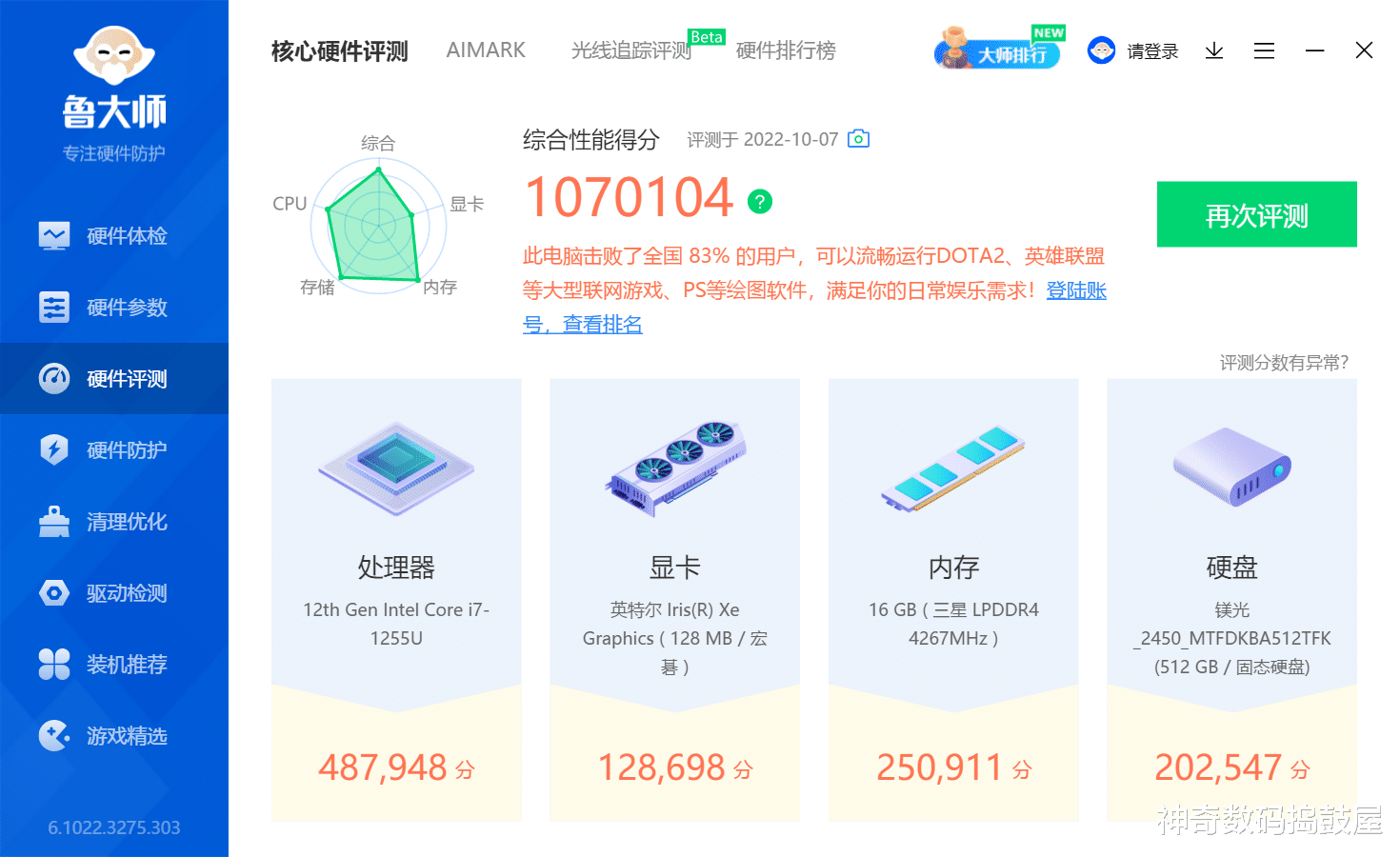Click the 硬盘 drive image
Image resolution: width=1400 pixels, height=857 pixels.
[1232, 467]
